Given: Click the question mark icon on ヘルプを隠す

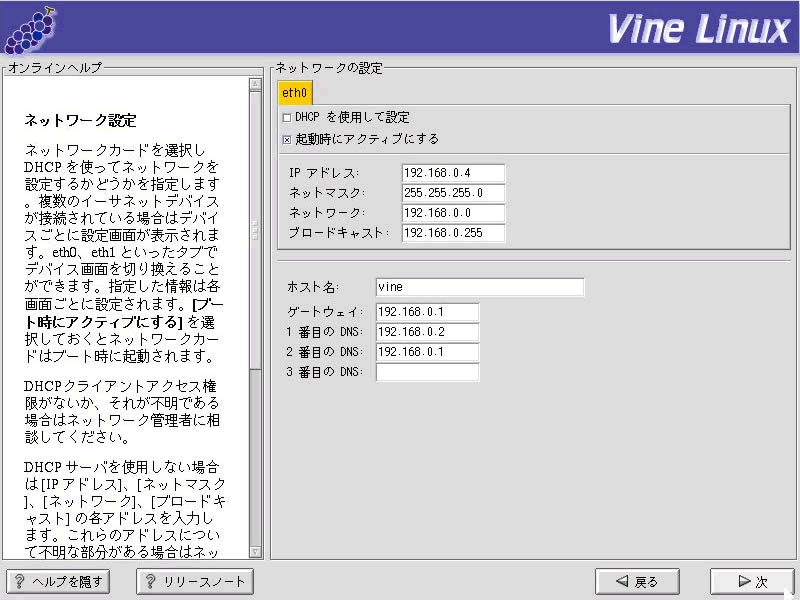Looking at the screenshot, I should tap(19, 581).
